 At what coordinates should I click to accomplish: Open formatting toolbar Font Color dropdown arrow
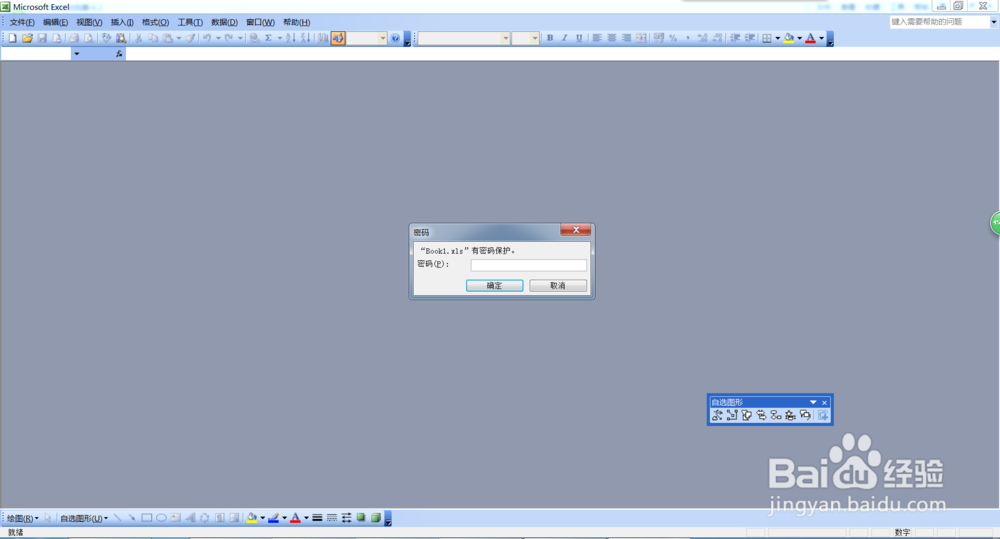point(821,38)
